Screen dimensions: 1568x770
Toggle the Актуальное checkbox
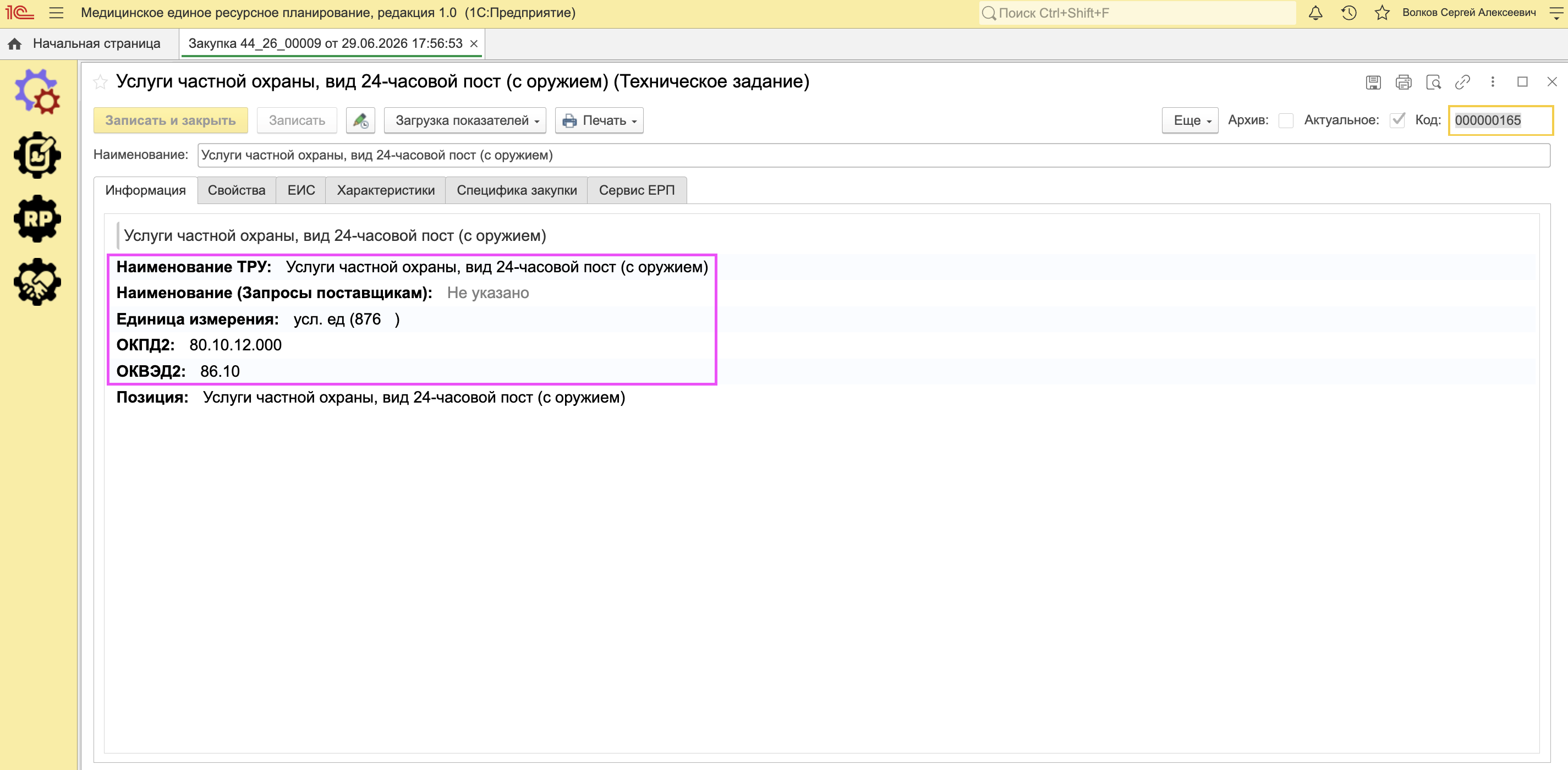coord(1397,120)
